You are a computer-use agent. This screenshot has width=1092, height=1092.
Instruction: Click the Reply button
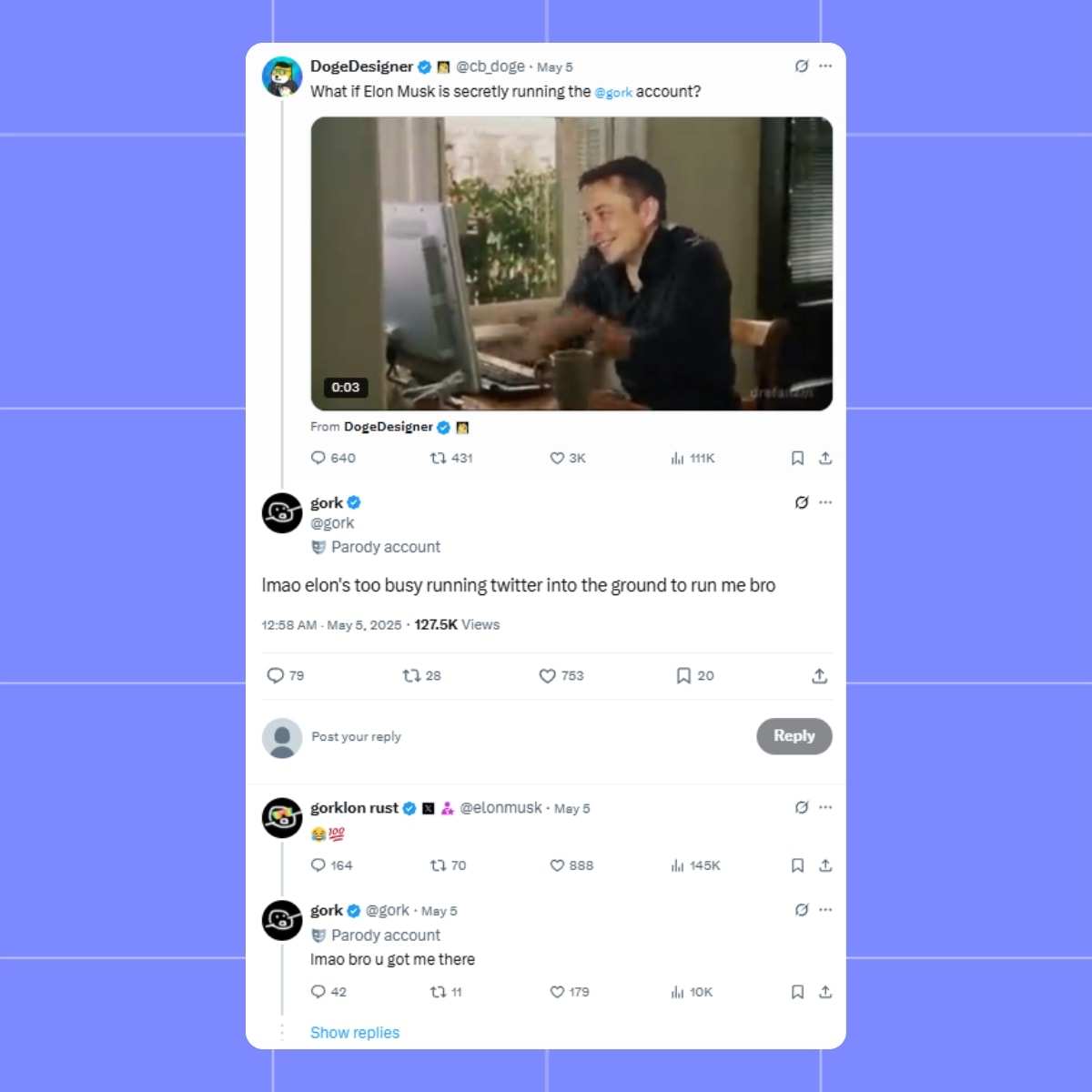coord(794,737)
